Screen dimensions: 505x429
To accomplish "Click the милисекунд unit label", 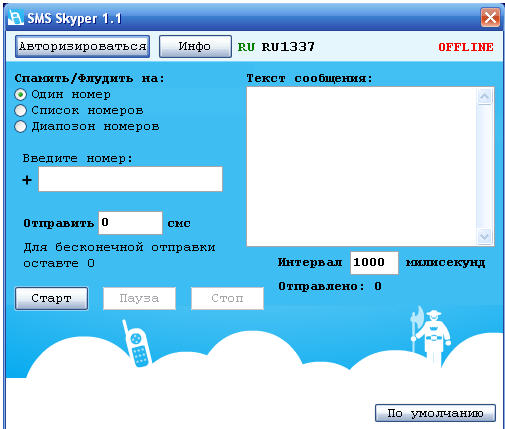I will 445,263.
